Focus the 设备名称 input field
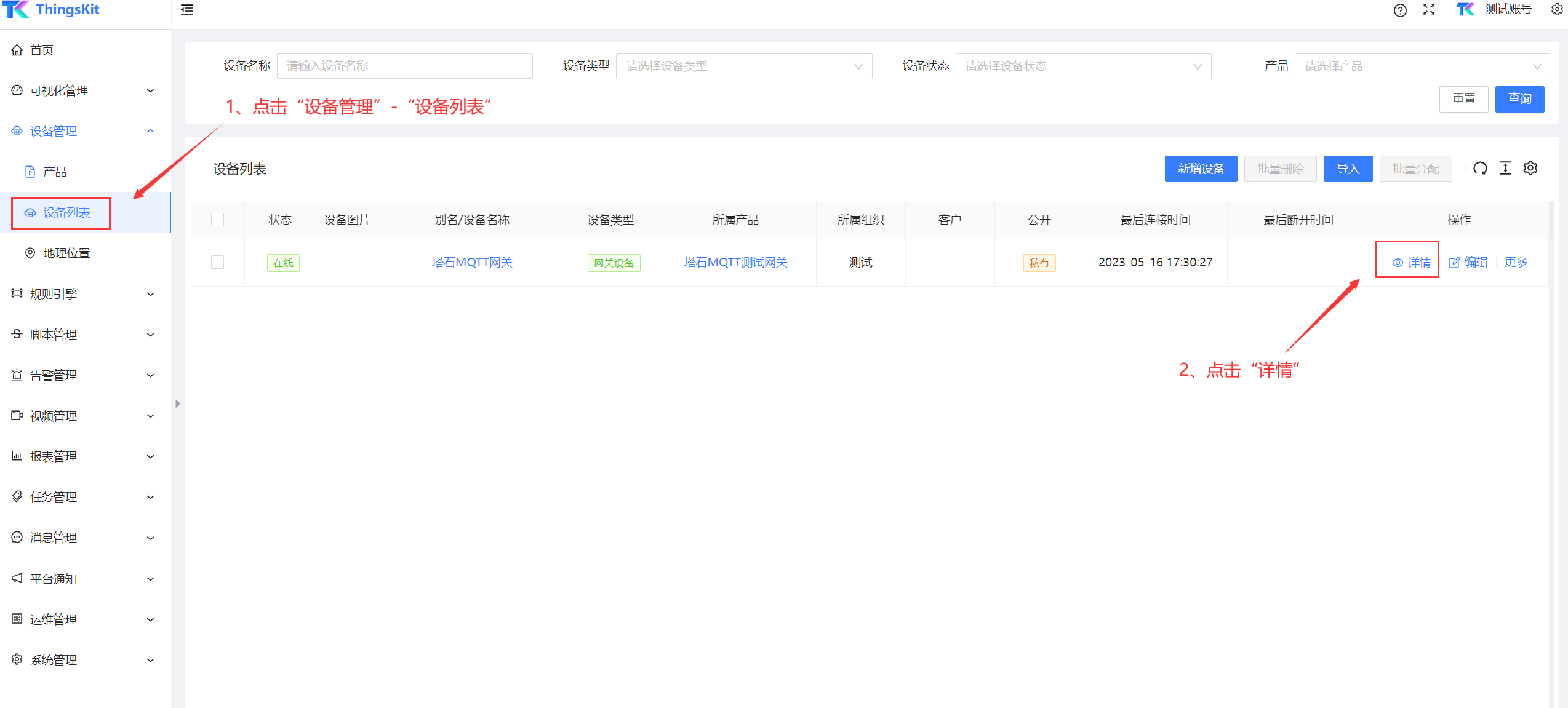Viewport: 1568px width, 708px height. 404,66
